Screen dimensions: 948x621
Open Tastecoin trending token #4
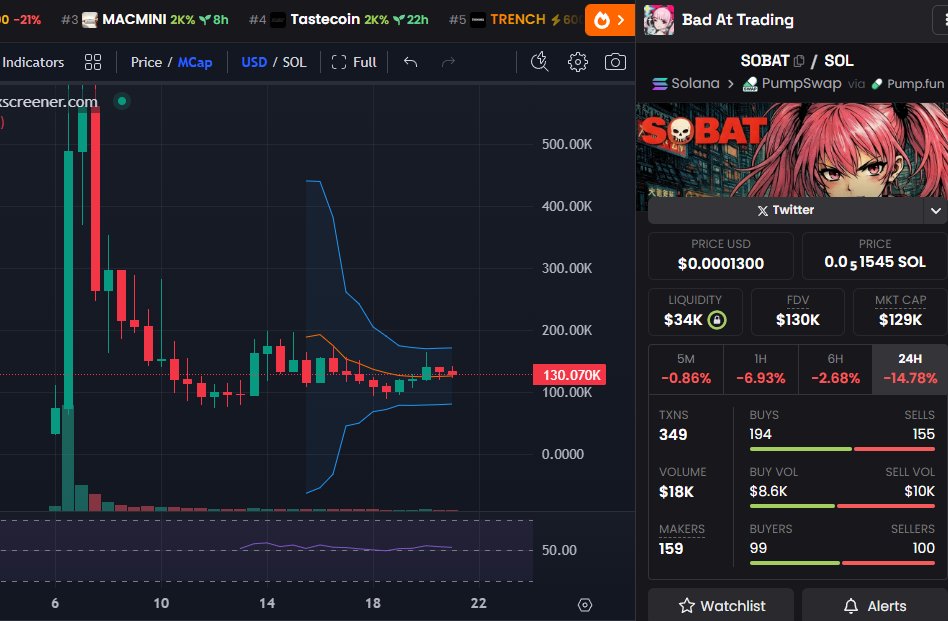(x=339, y=20)
